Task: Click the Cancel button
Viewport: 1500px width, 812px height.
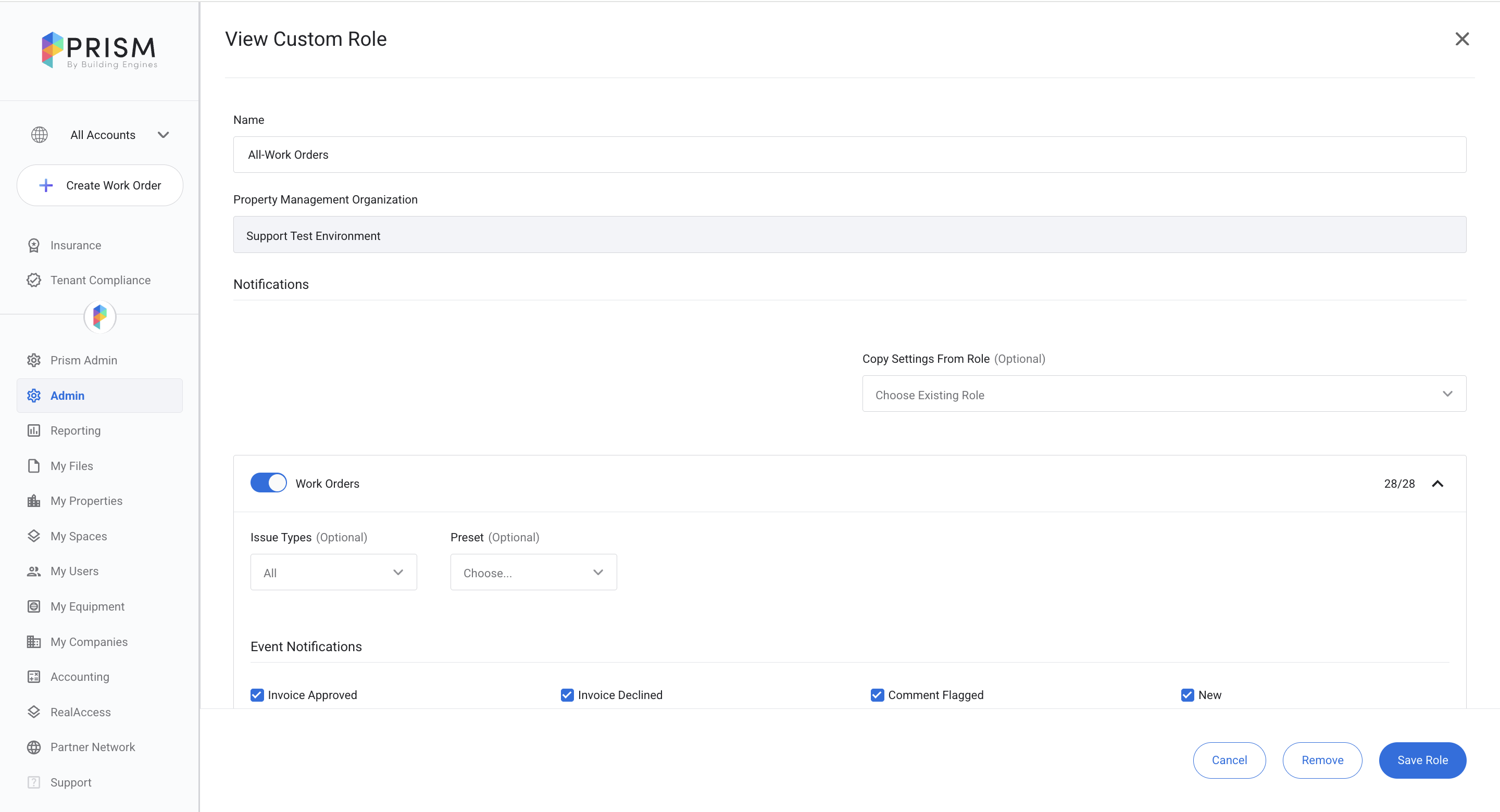Action: (1229, 760)
